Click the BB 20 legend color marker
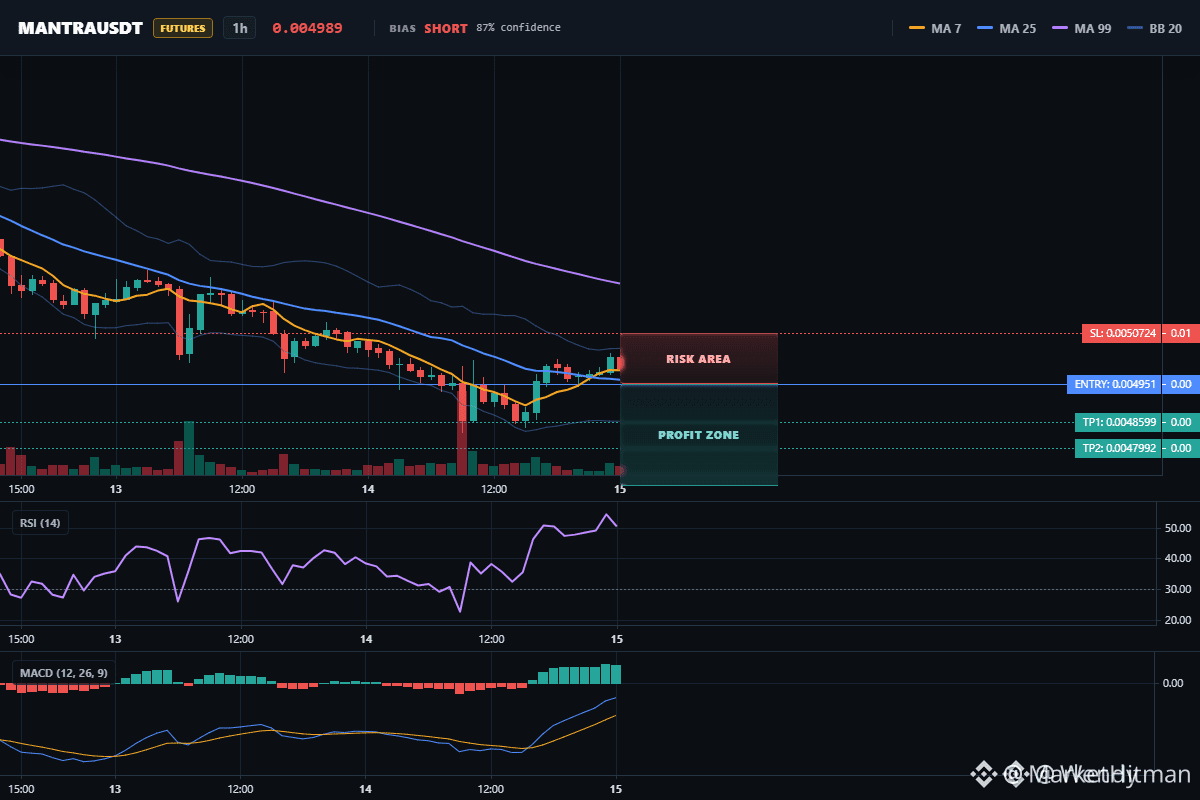The width and height of the screenshot is (1200, 800). tap(1135, 28)
